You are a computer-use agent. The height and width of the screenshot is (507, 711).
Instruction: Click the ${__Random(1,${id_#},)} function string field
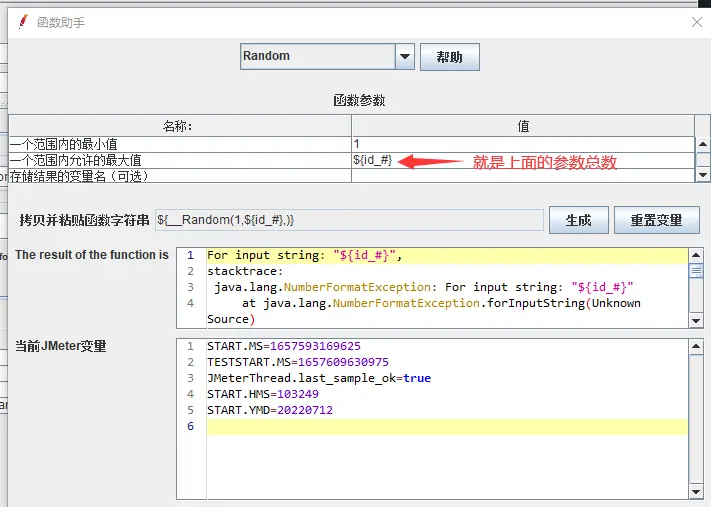click(x=348, y=220)
